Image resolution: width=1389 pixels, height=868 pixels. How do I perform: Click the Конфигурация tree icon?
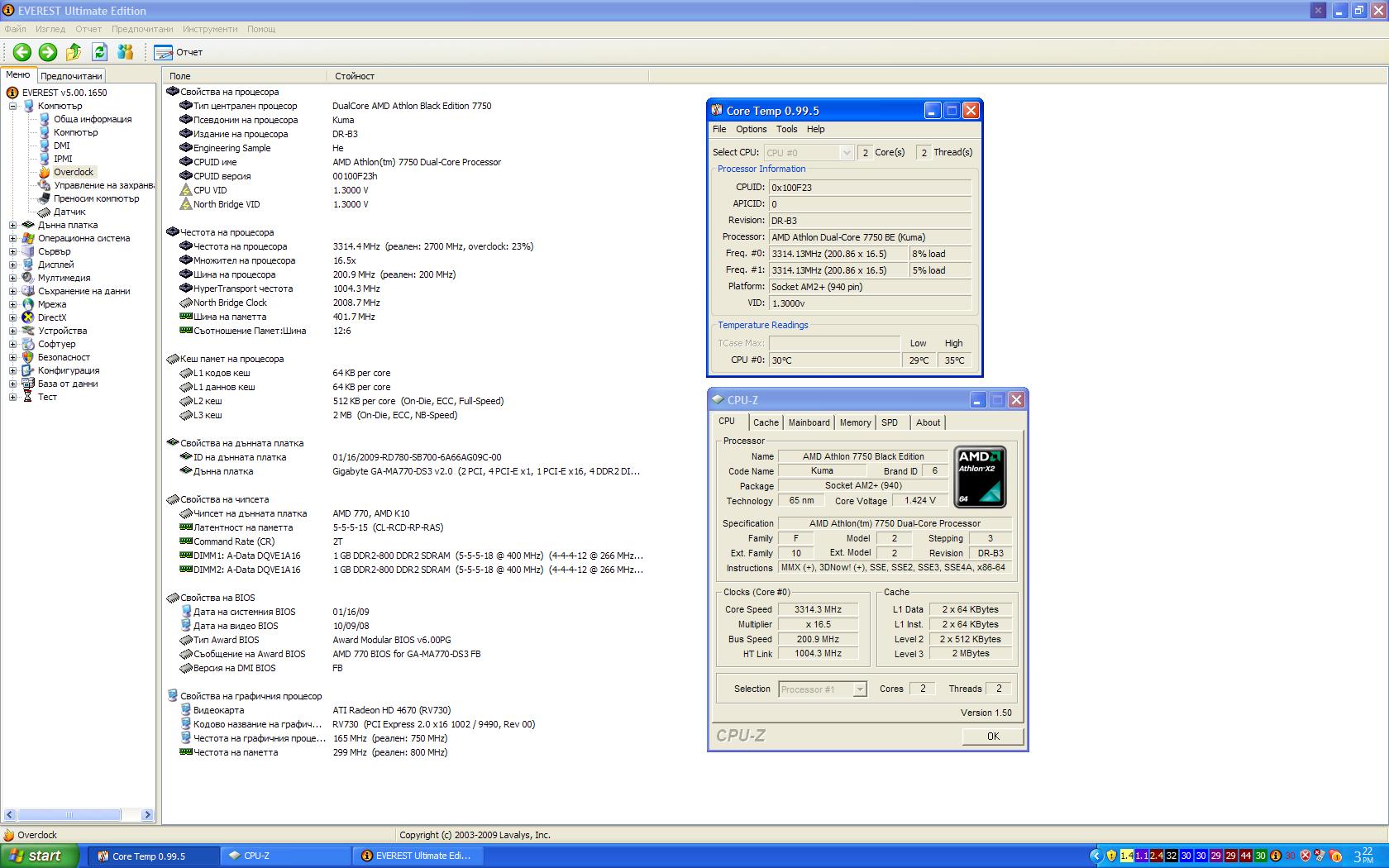coord(28,370)
